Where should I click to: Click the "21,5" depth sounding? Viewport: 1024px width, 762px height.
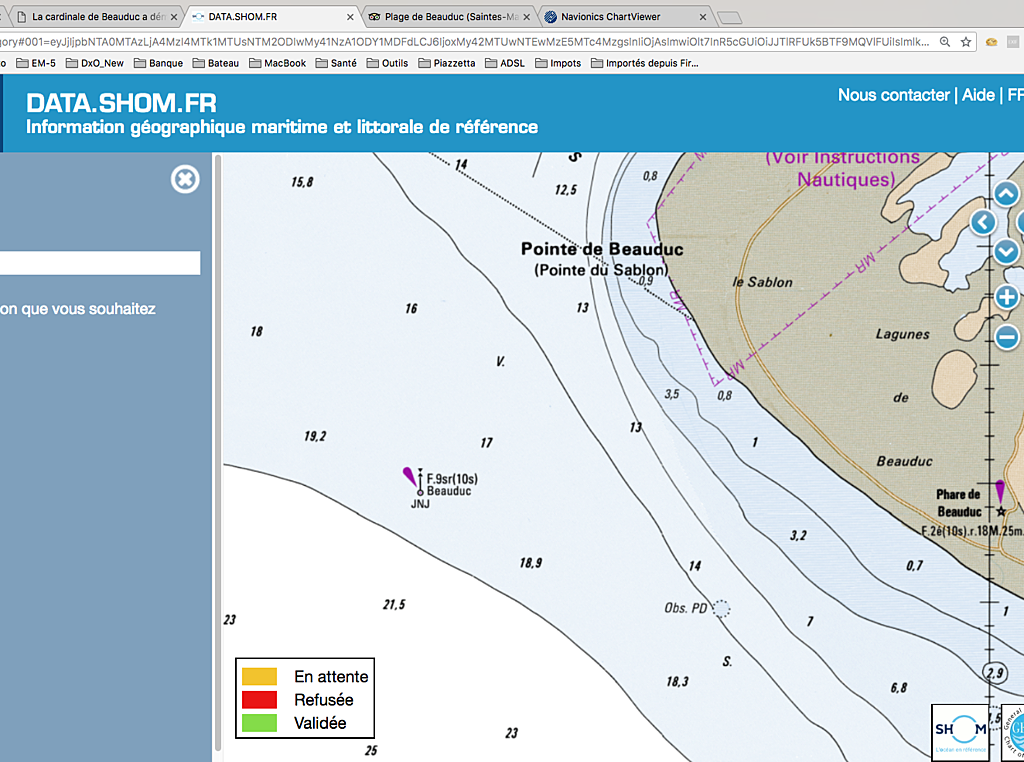pyautogui.click(x=394, y=605)
